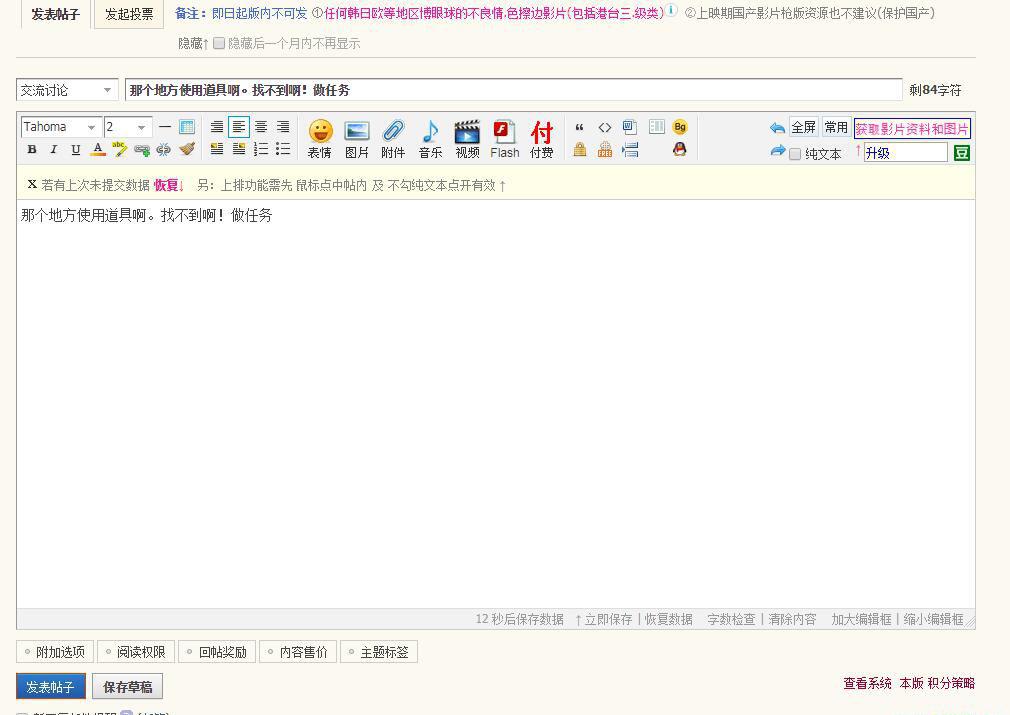The image size is (1010, 715).
Task: Insert Flash content
Action: coord(504,138)
